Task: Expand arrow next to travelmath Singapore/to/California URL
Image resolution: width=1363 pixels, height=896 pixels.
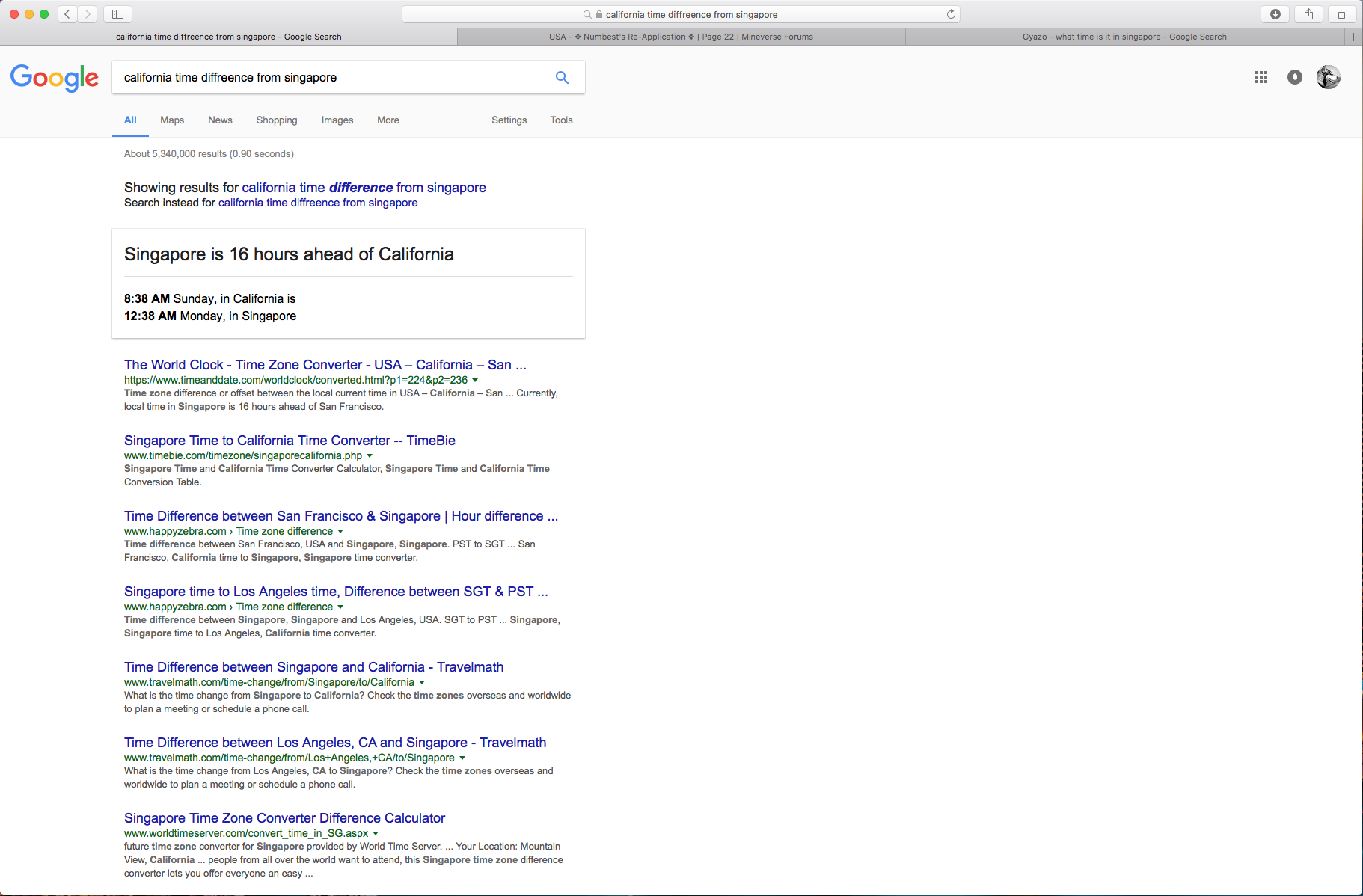Action: click(x=422, y=683)
